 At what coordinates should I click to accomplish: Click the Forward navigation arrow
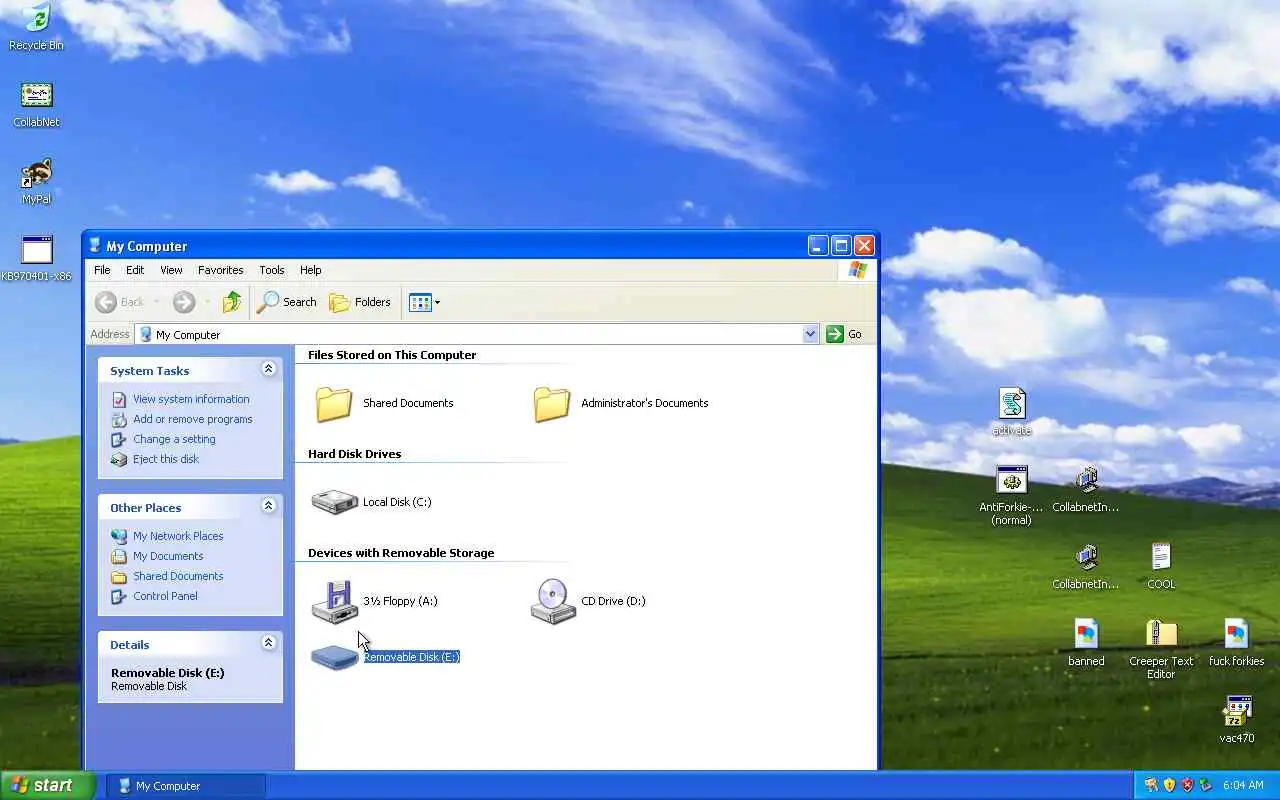point(183,302)
